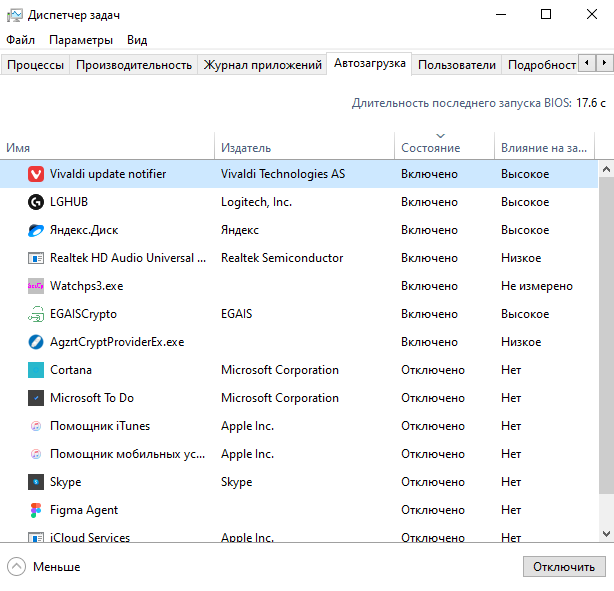Select the Яндекс.Диск row name
Image resolution: width=614 pixels, height=591 pixels.
[84, 230]
